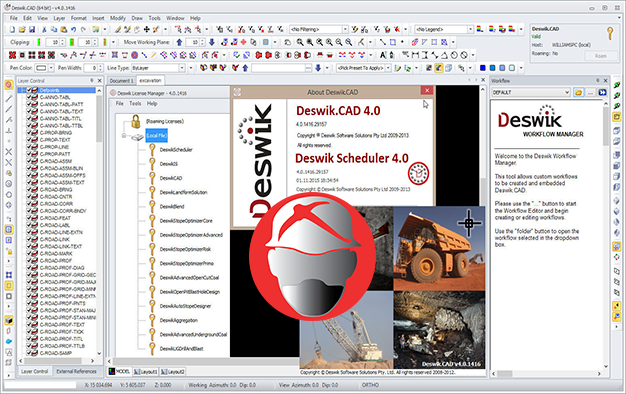
Task: Click the gold key license icon top right
Action: [x=610, y=34]
